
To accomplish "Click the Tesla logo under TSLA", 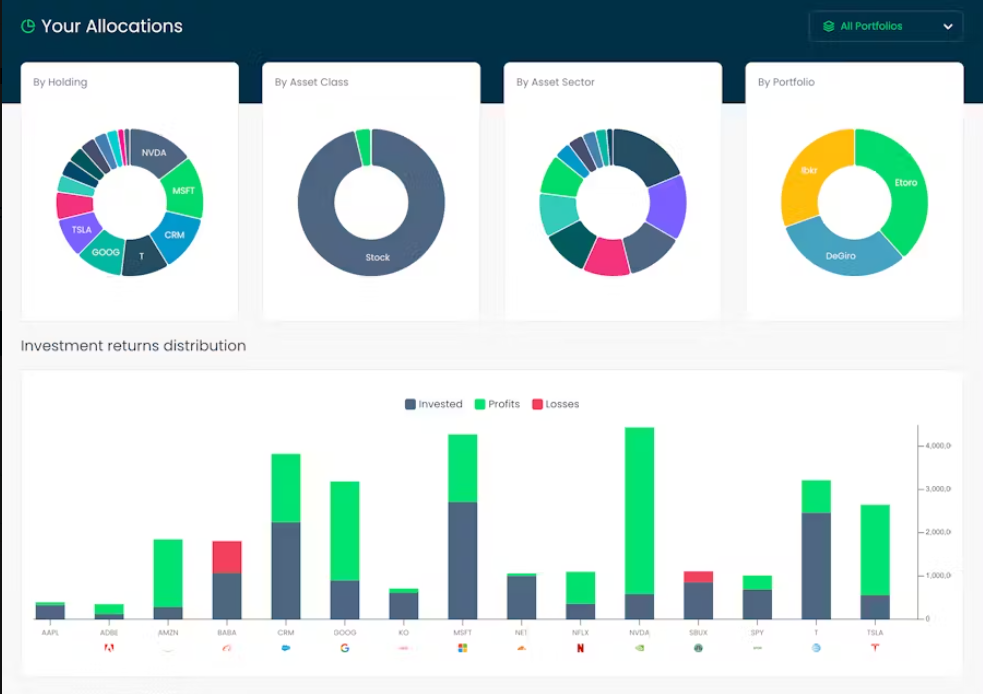I will (x=875, y=648).
